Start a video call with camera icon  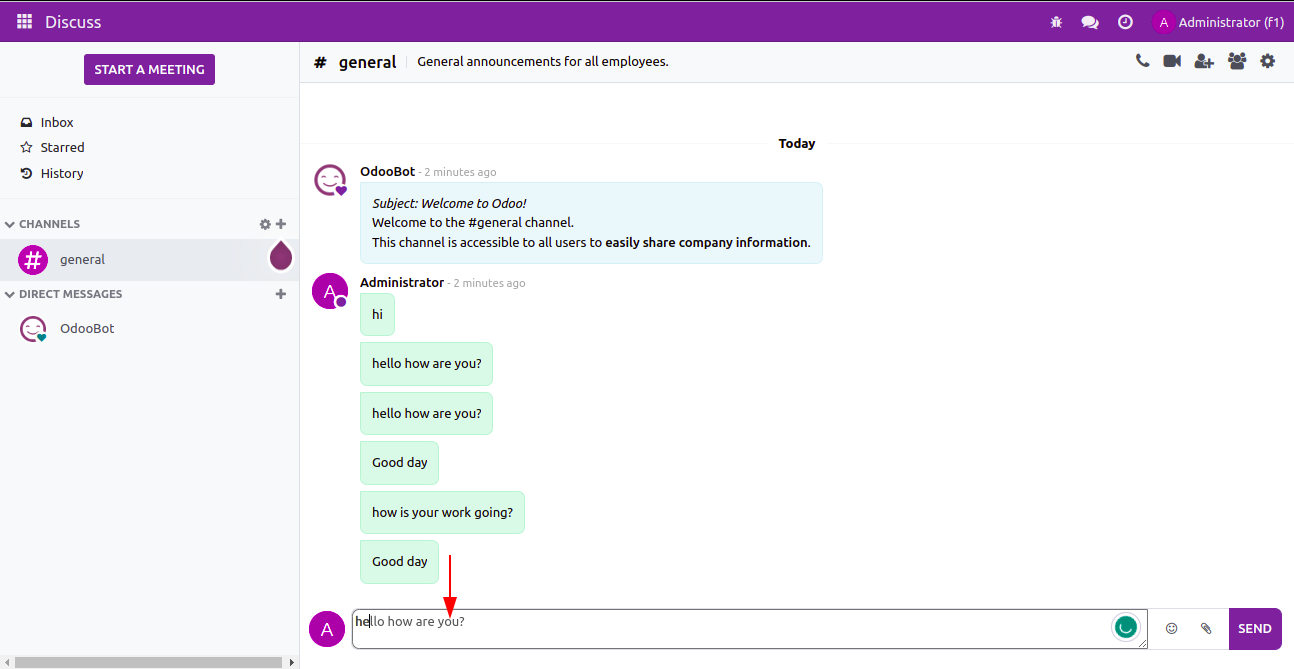[x=1172, y=61]
